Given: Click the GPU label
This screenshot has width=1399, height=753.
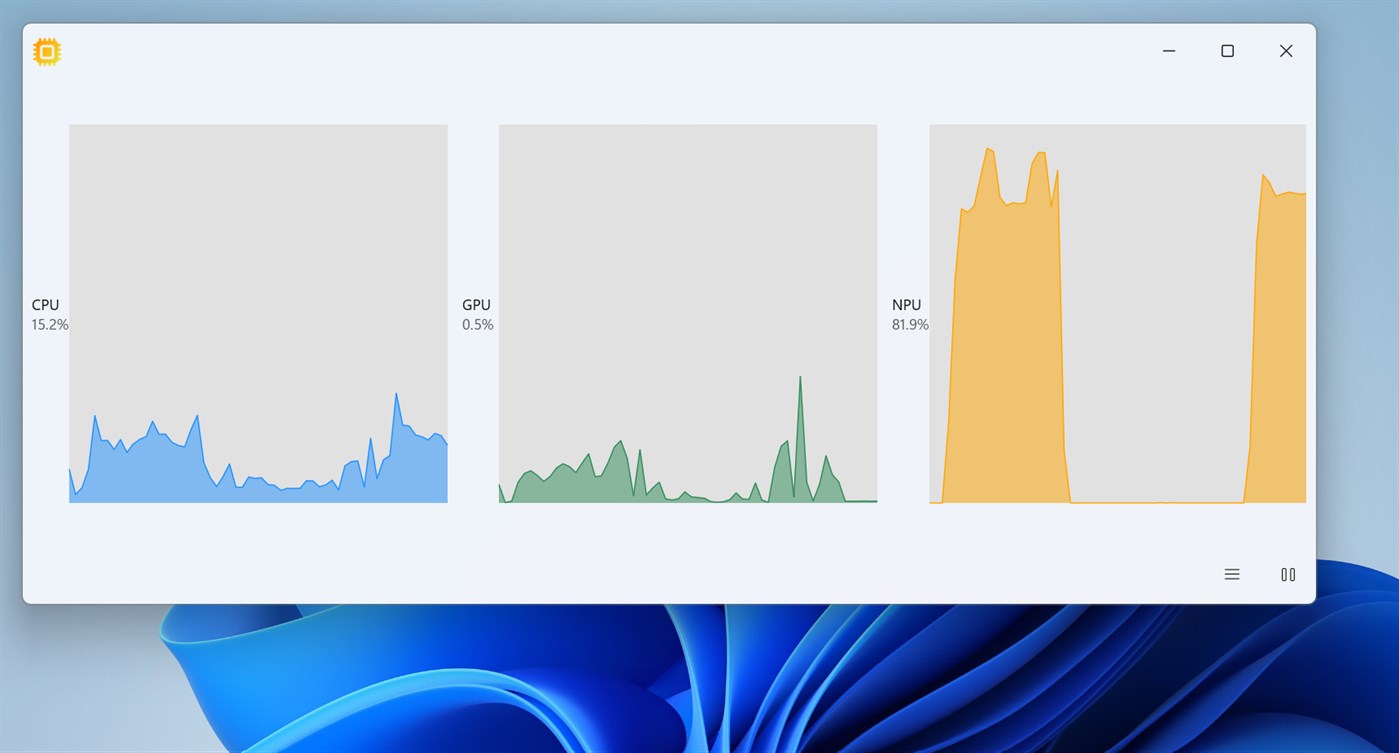Looking at the screenshot, I should point(476,305).
